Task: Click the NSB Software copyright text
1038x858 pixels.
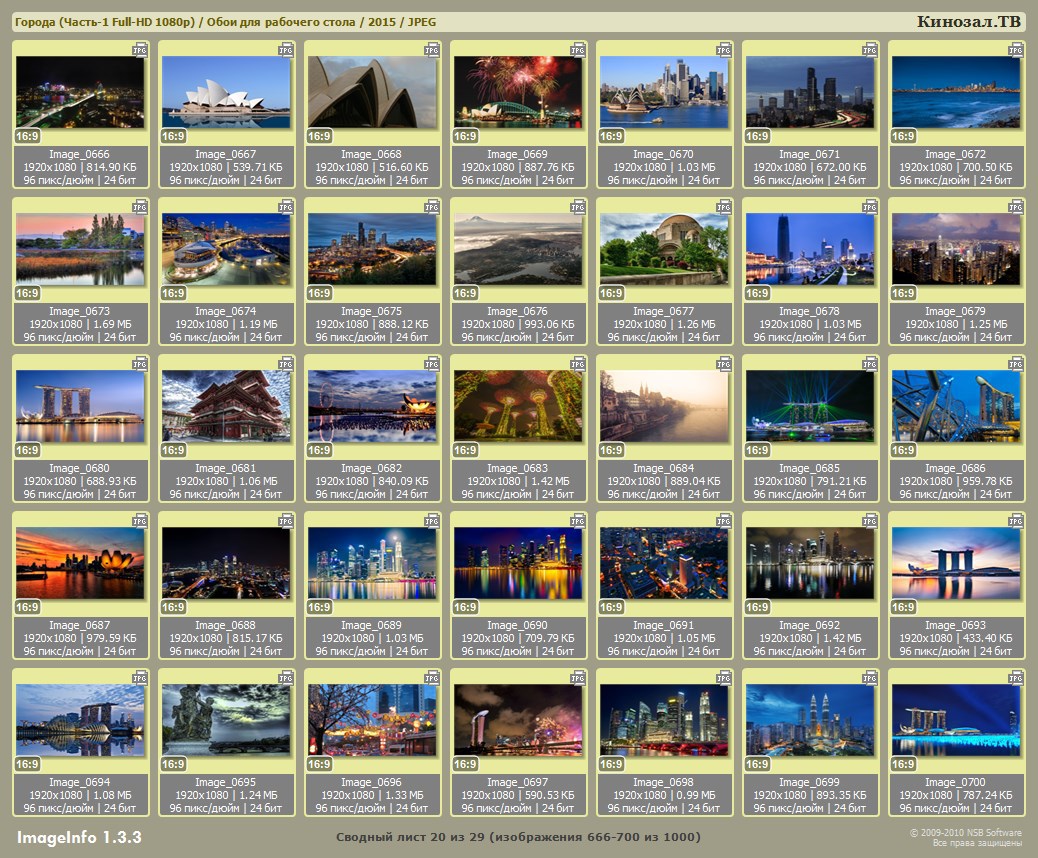Action: pos(965,838)
